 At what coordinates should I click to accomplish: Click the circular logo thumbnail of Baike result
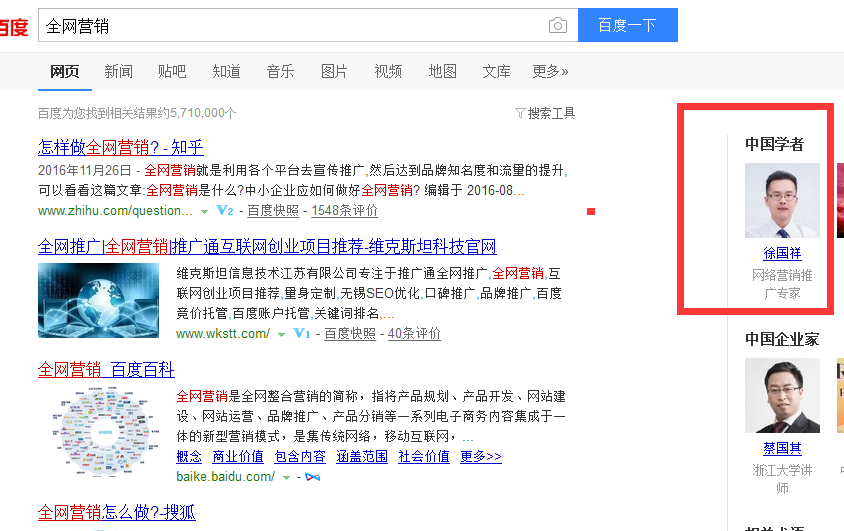coord(106,433)
